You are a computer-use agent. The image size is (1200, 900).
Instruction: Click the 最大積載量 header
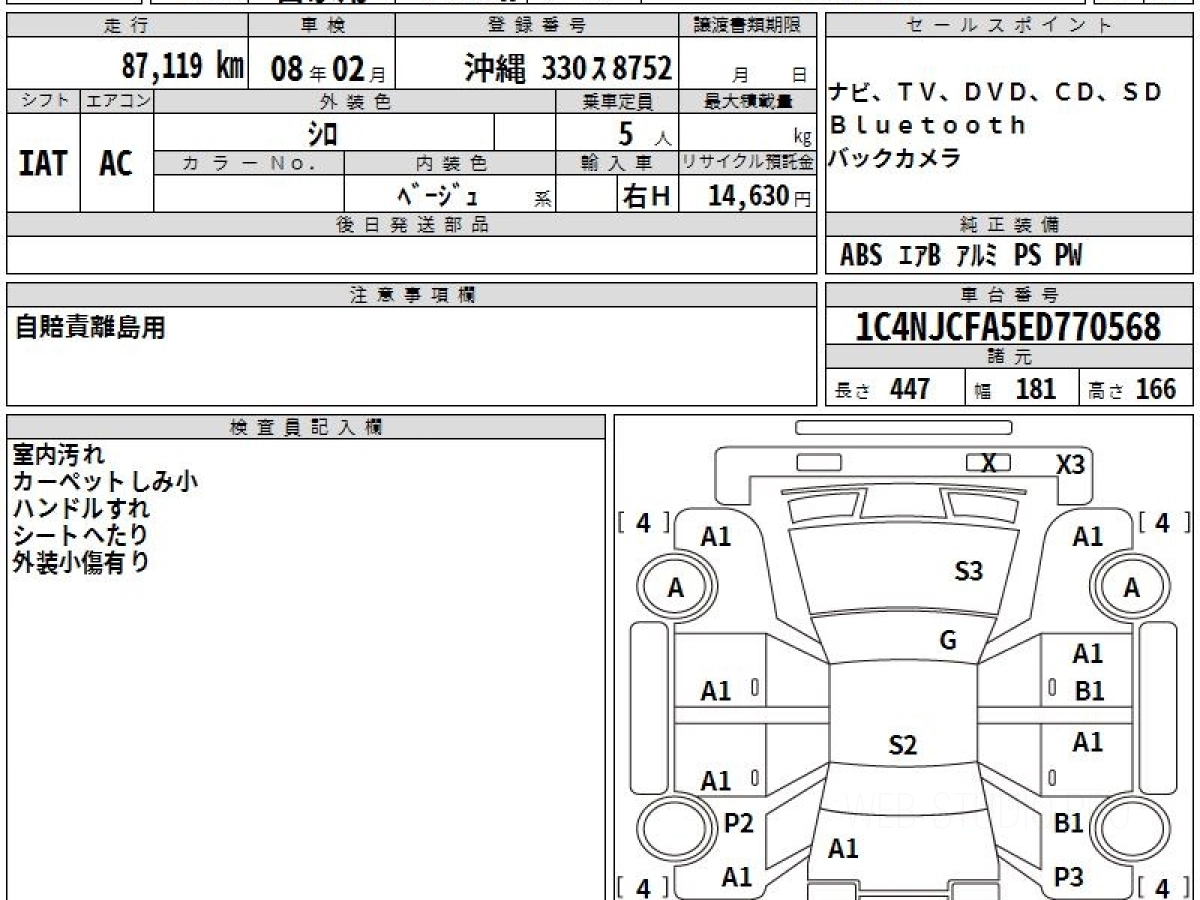pyautogui.click(x=747, y=101)
